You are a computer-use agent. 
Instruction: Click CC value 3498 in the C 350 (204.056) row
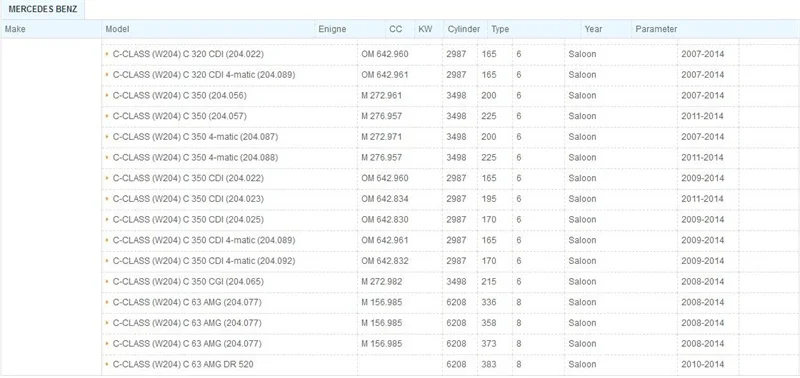tap(456, 95)
